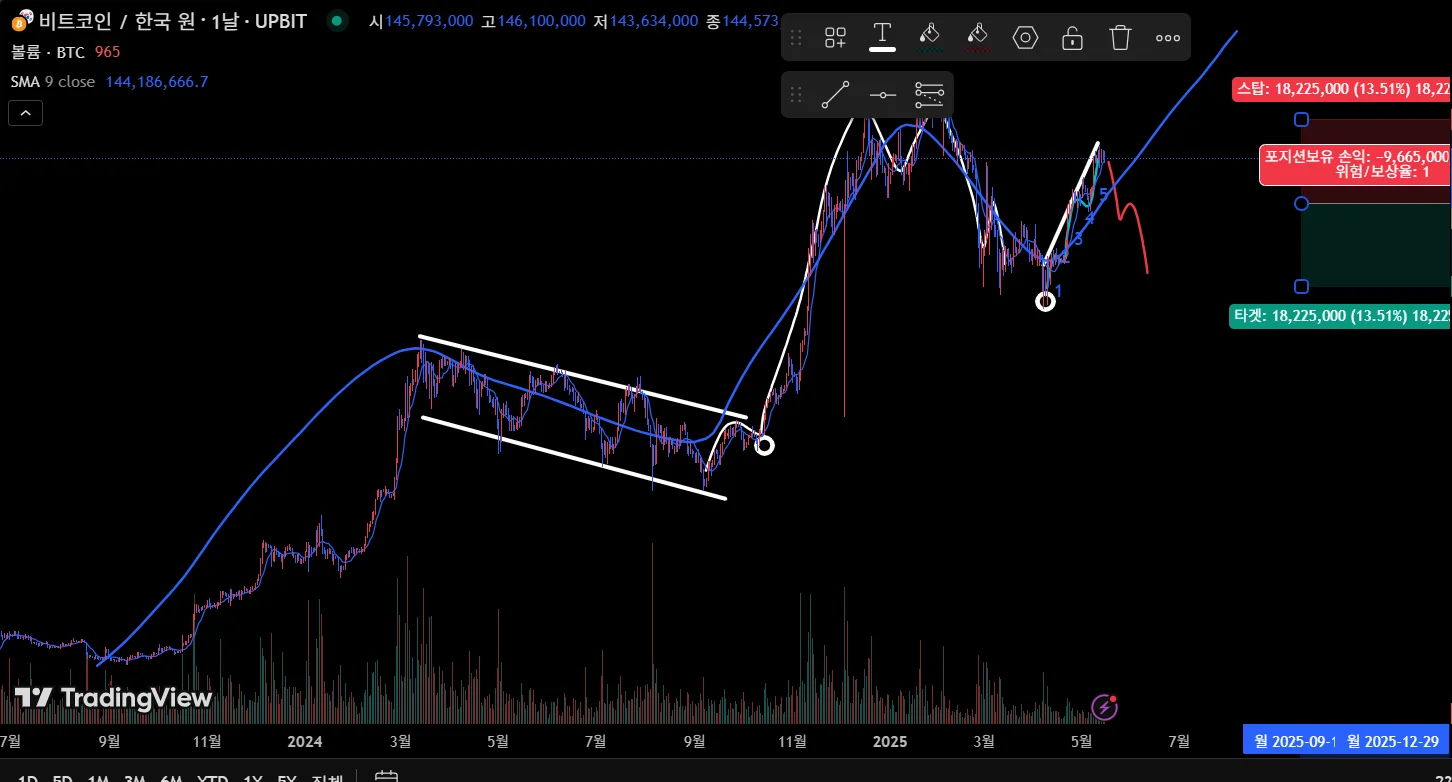
Task: Click the 2025-12-29 date label
Action: [1392, 741]
